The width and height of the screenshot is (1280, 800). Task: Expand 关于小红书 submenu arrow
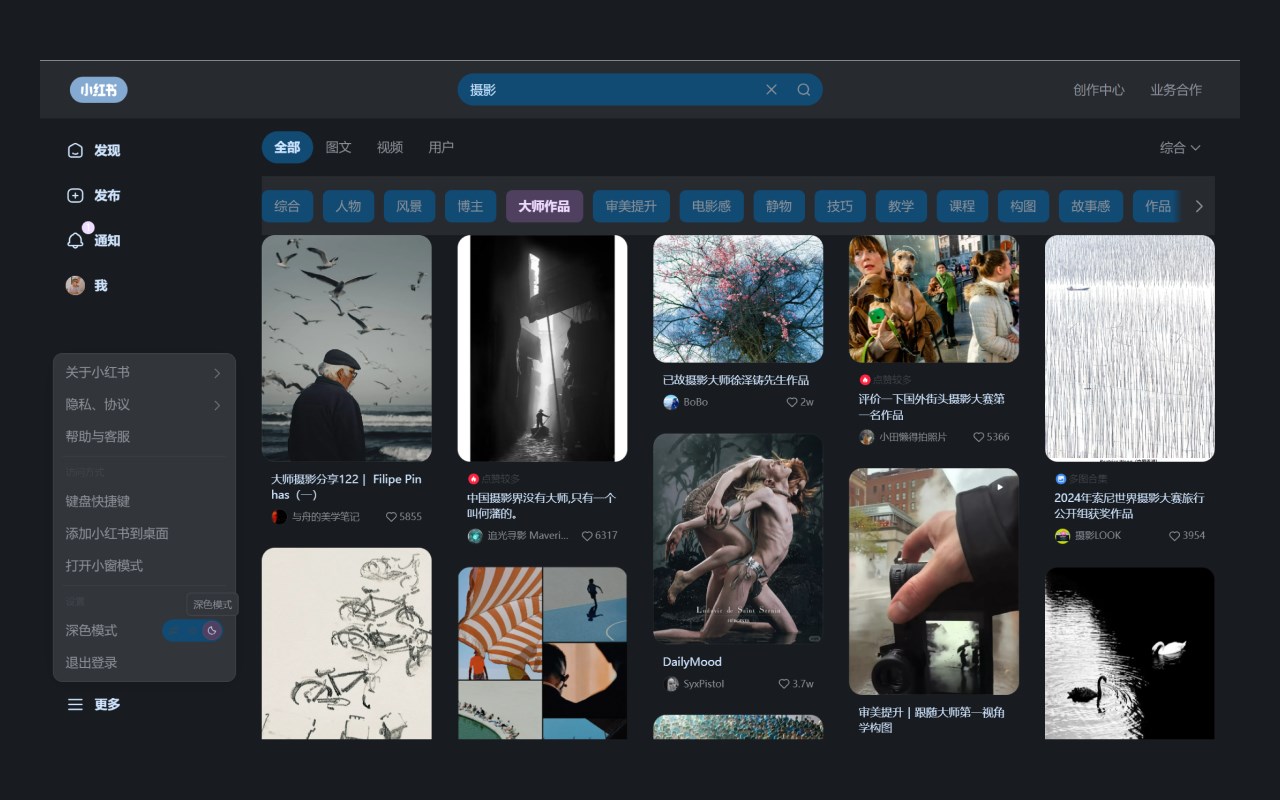217,373
